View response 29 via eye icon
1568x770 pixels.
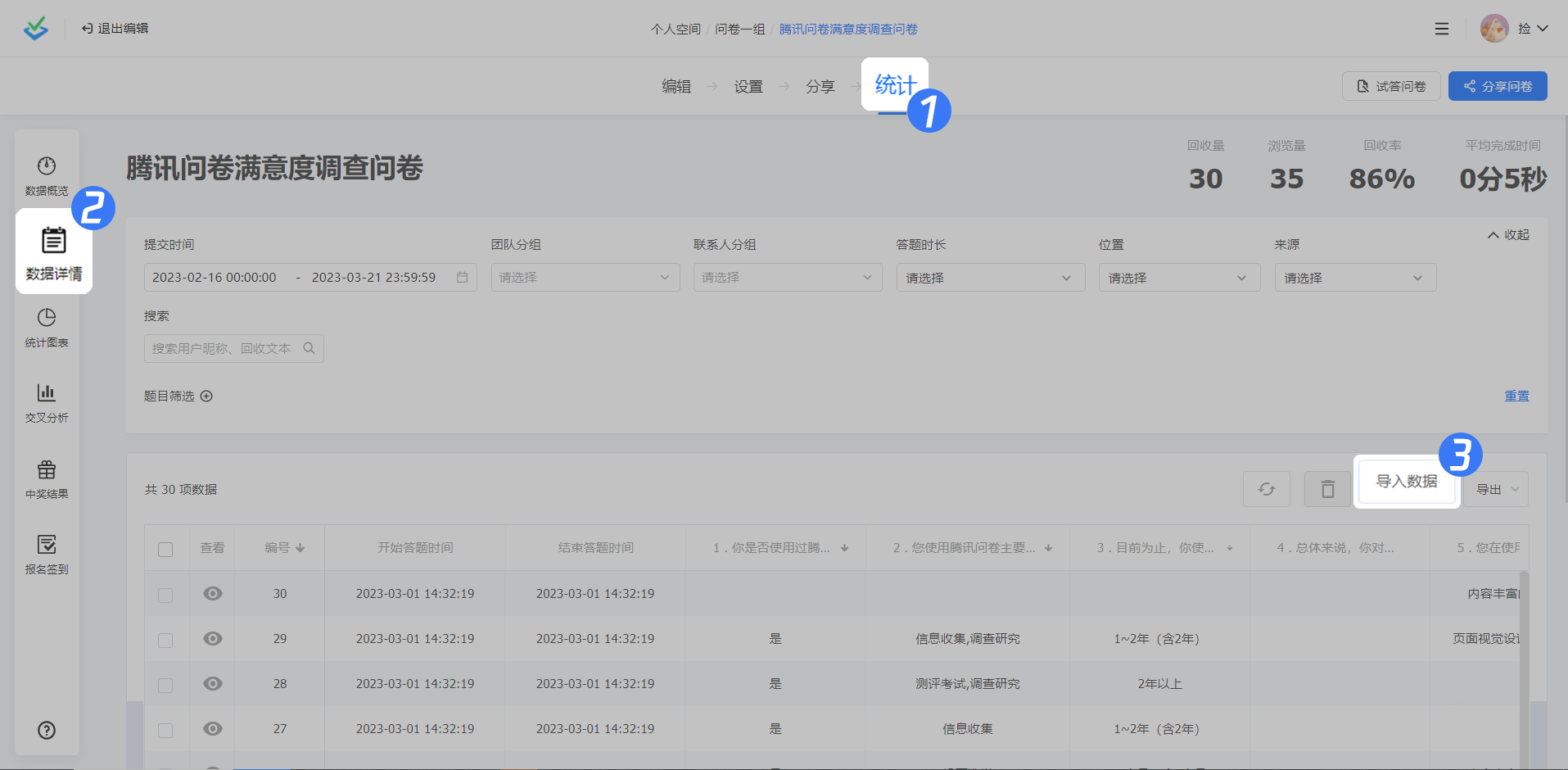pyautogui.click(x=213, y=639)
